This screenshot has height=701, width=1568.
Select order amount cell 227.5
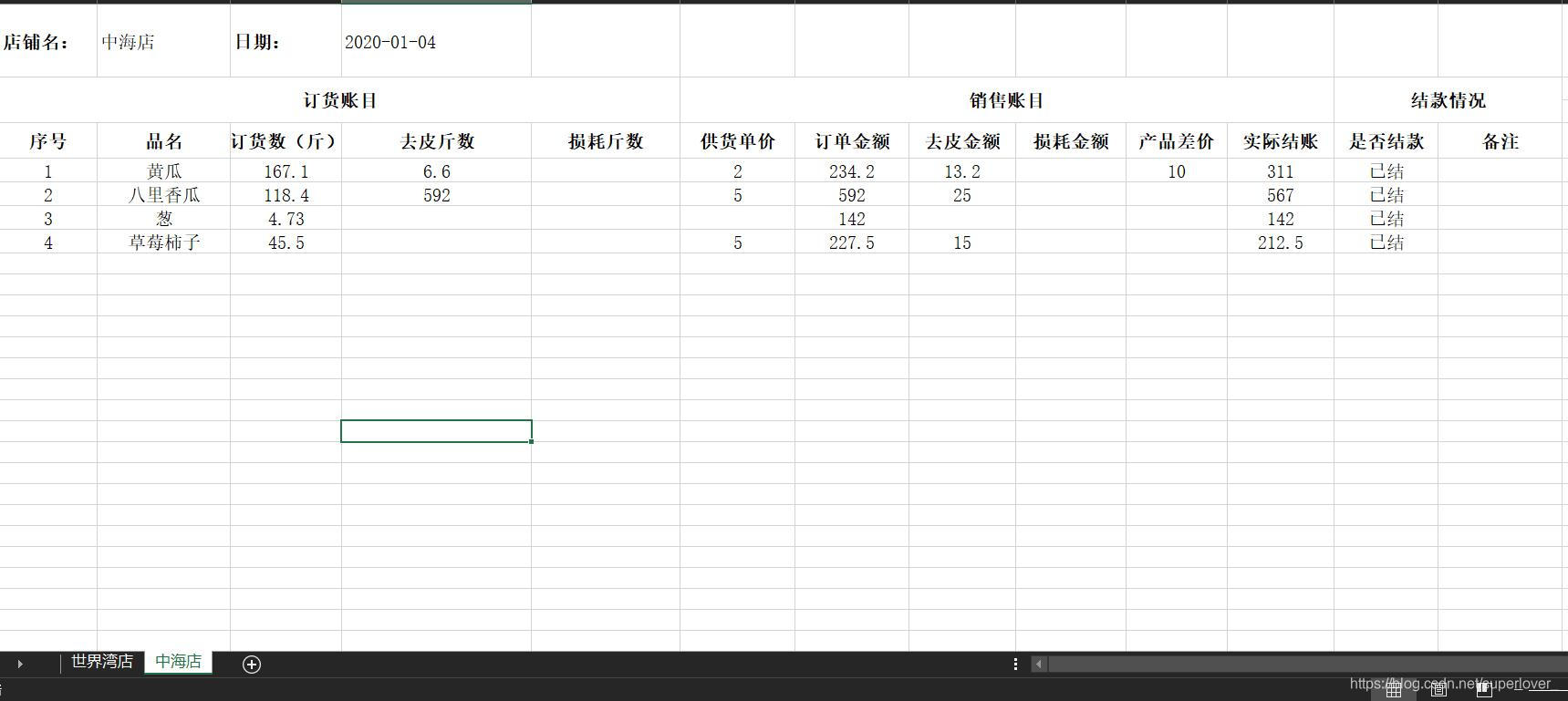tap(852, 242)
